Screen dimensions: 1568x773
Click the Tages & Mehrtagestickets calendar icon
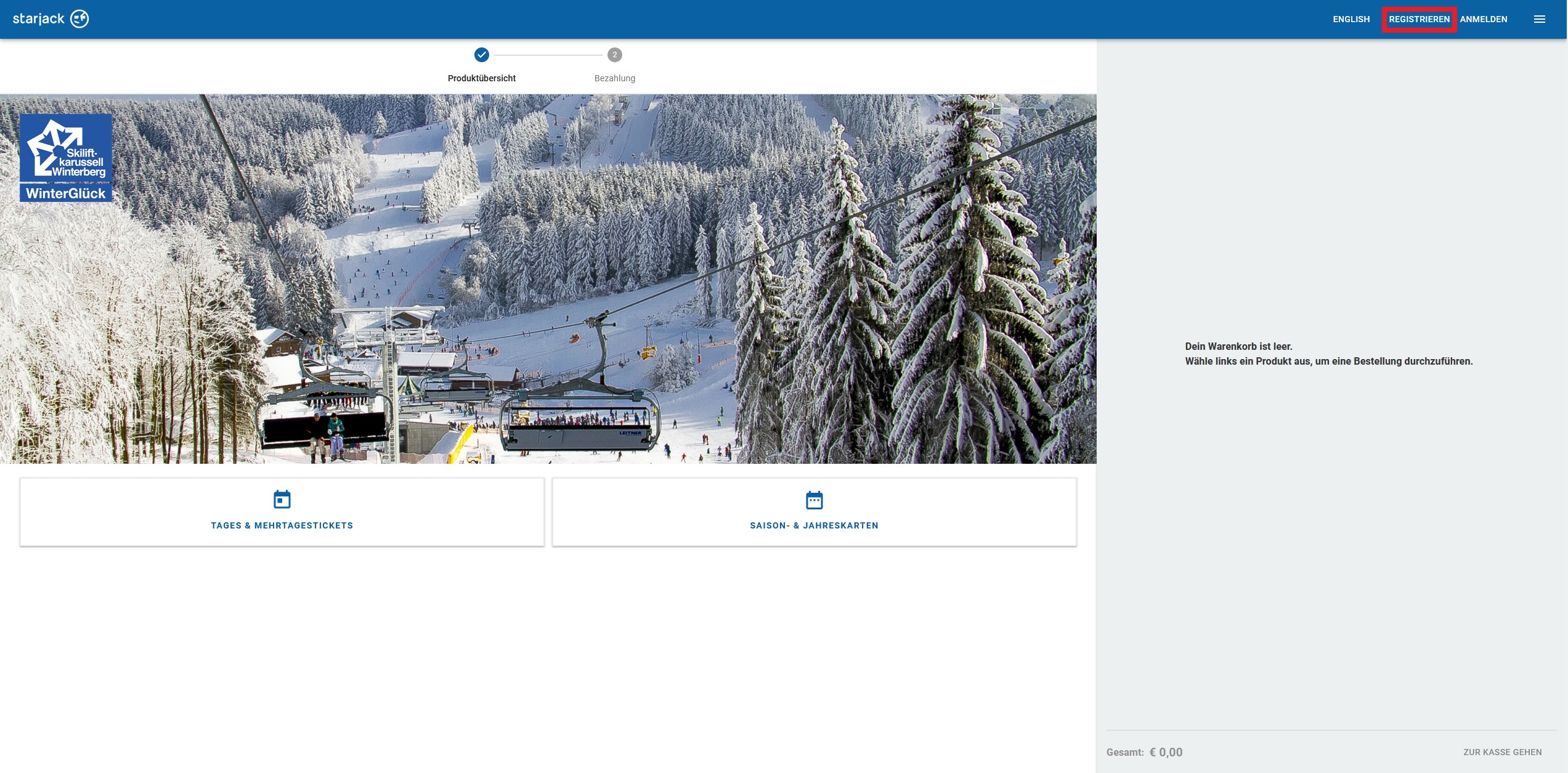[282, 500]
